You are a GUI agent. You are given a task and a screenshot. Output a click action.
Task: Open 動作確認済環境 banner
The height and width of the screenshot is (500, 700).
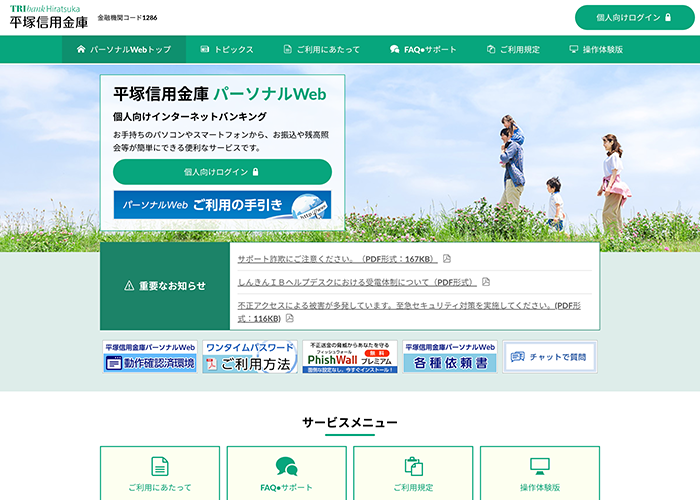click(150, 357)
